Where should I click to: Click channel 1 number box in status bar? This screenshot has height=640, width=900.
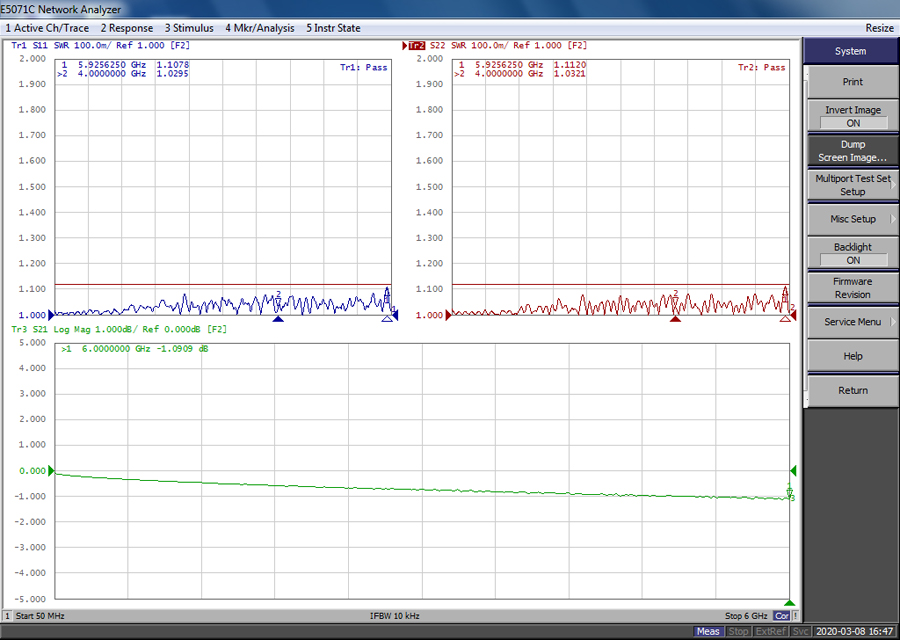point(7,616)
